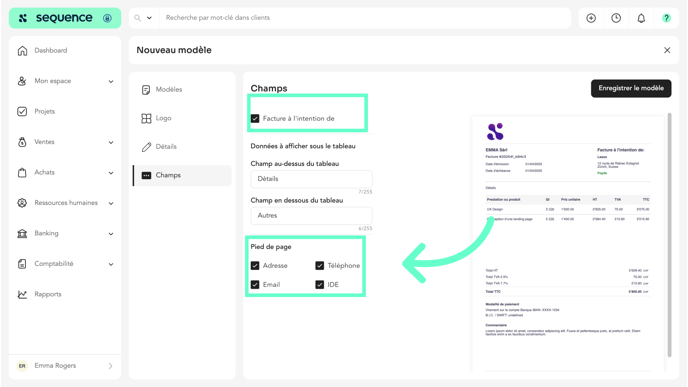688x387 pixels.
Task: Click the Banking label in sidebar
Action: click(x=46, y=233)
